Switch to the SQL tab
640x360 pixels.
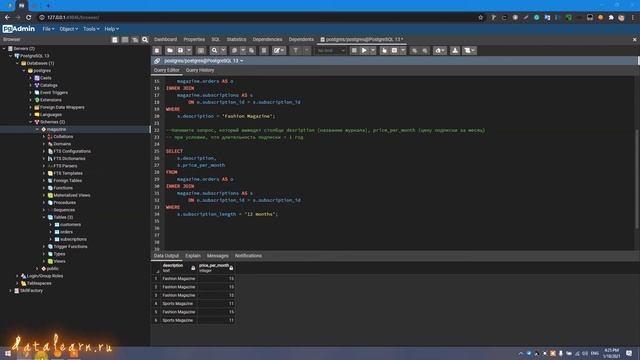[216, 40]
